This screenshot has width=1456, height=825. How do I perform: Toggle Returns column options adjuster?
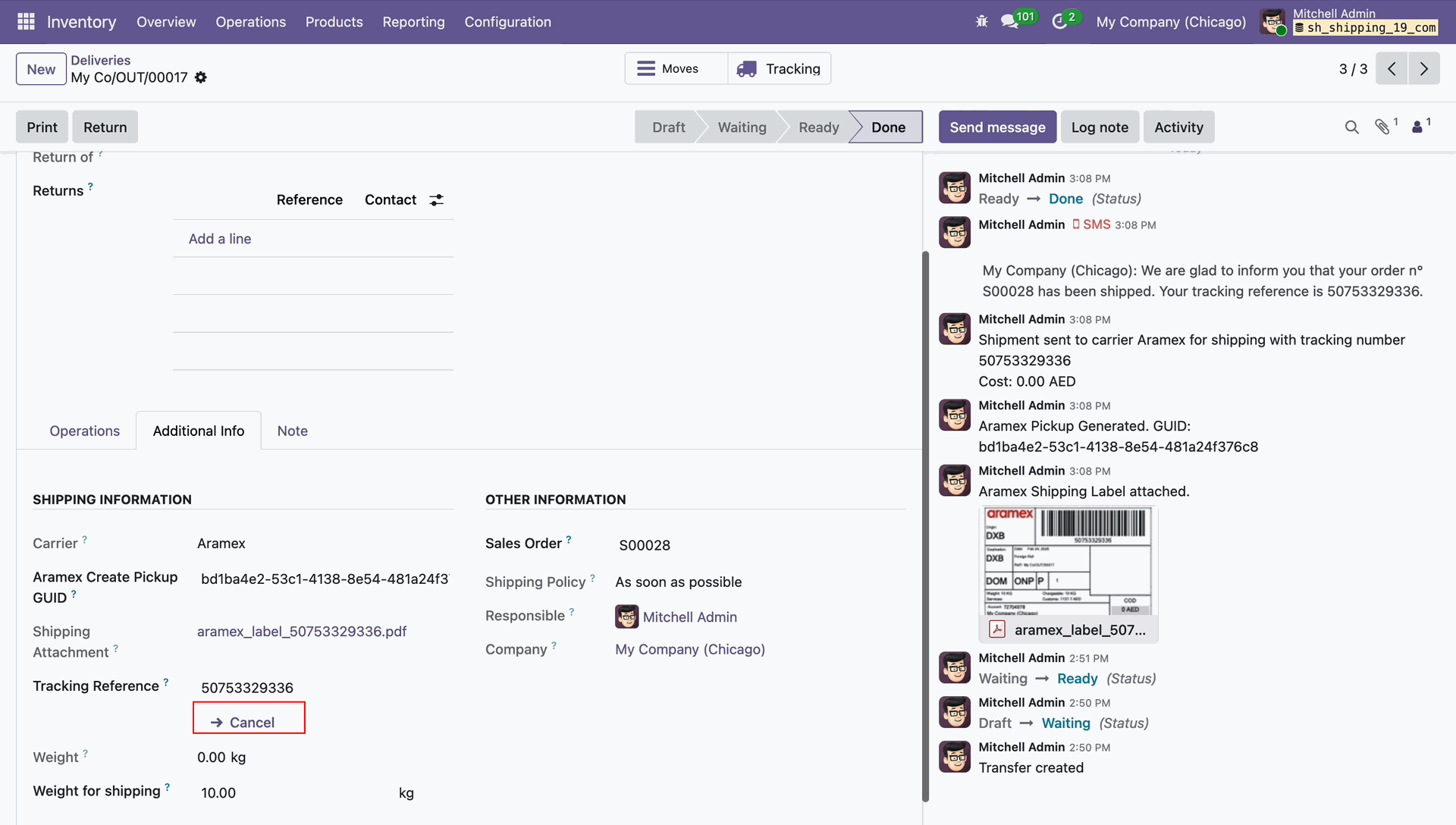coord(436,200)
